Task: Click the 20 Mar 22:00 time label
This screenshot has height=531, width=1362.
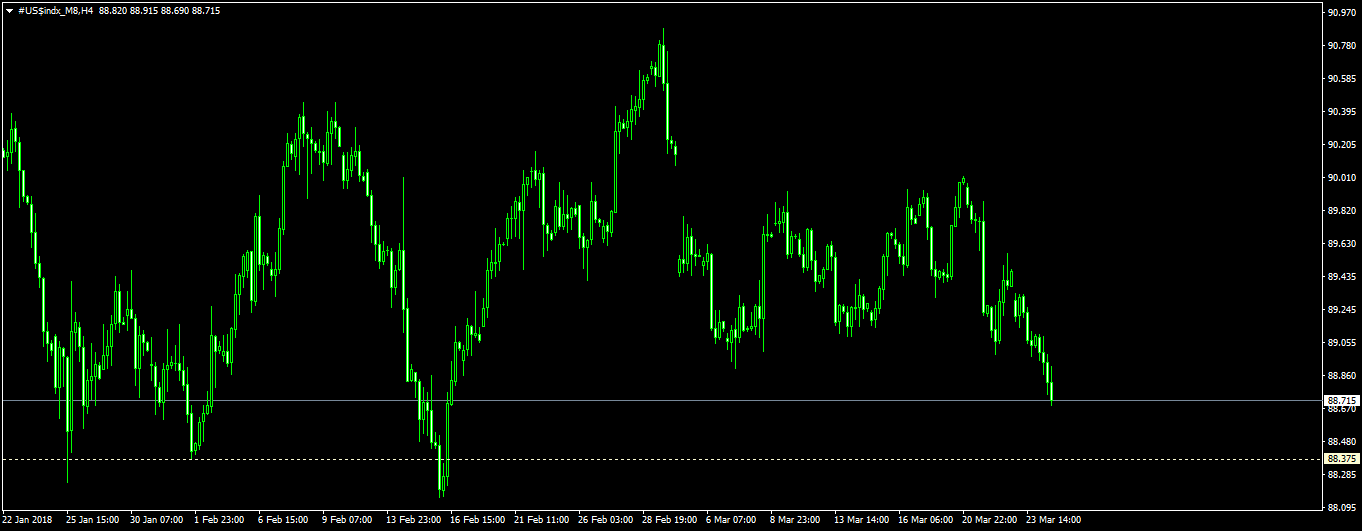Action: (989, 520)
